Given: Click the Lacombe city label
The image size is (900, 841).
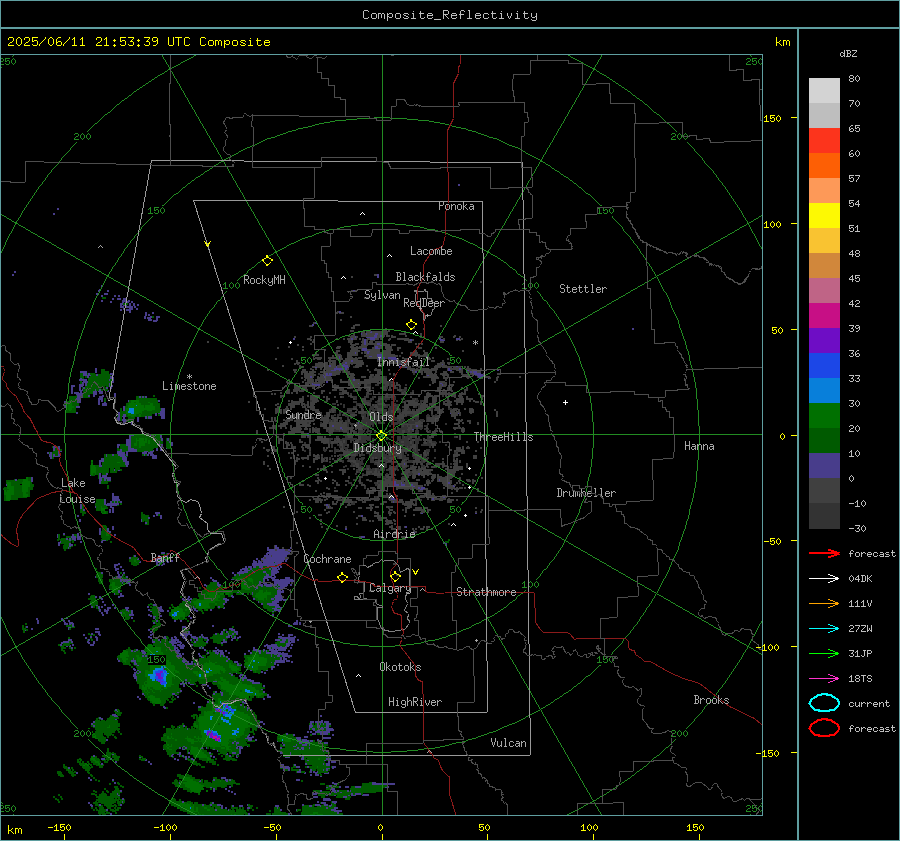Looking at the screenshot, I should coord(431,251).
